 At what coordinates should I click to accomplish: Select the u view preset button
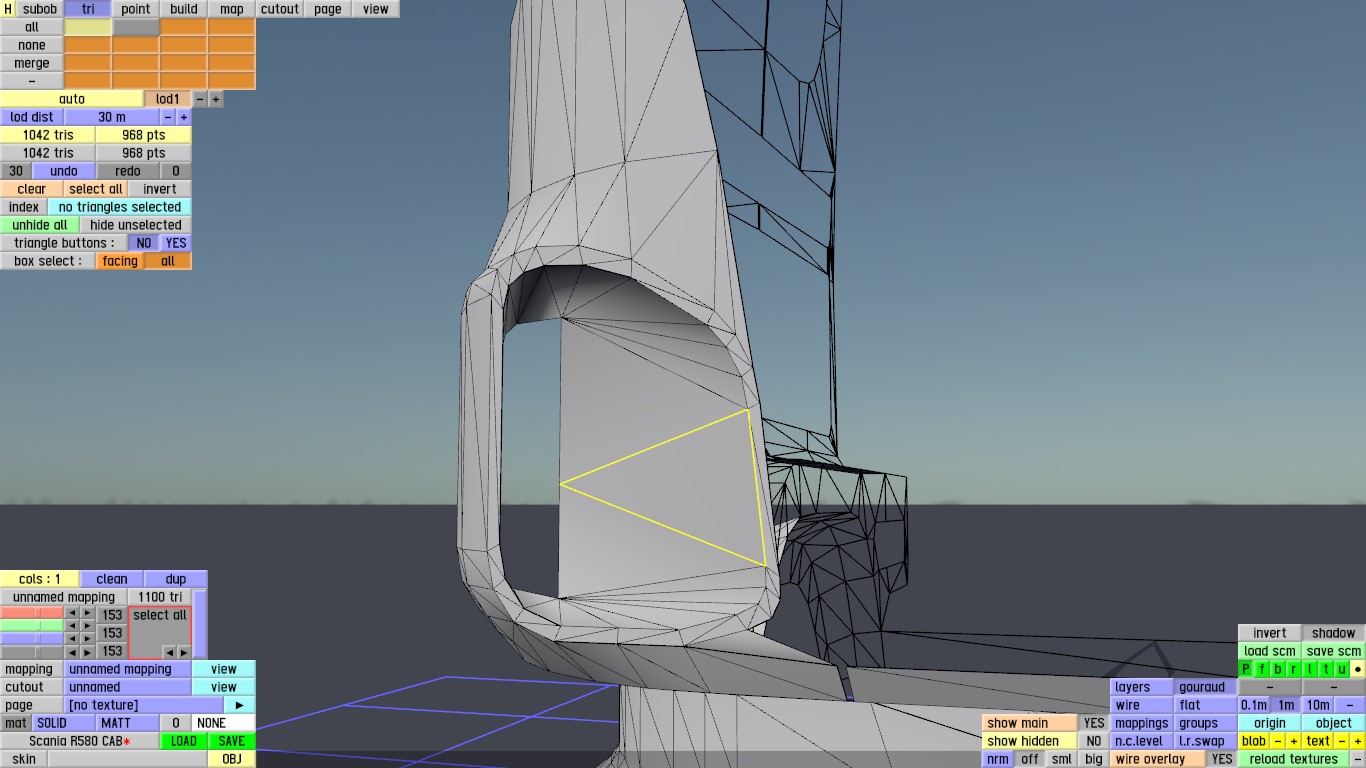pyautogui.click(x=1342, y=669)
